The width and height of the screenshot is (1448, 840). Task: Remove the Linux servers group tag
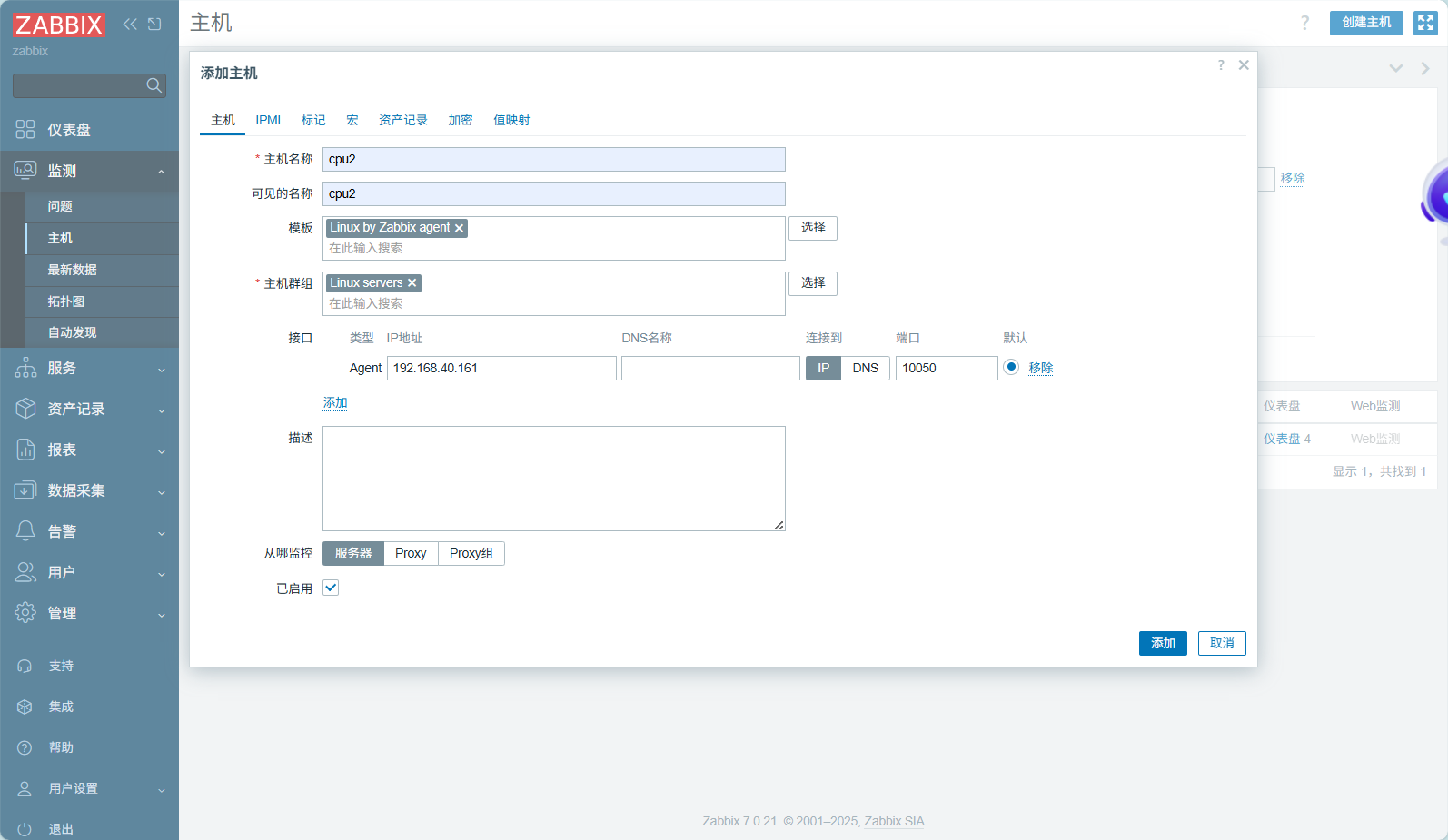click(x=412, y=283)
